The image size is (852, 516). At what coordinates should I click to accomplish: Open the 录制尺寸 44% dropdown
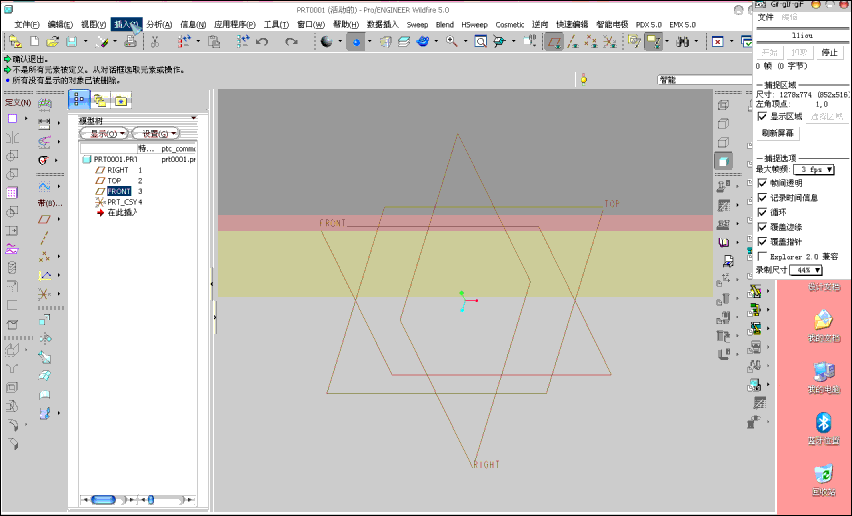click(806, 270)
